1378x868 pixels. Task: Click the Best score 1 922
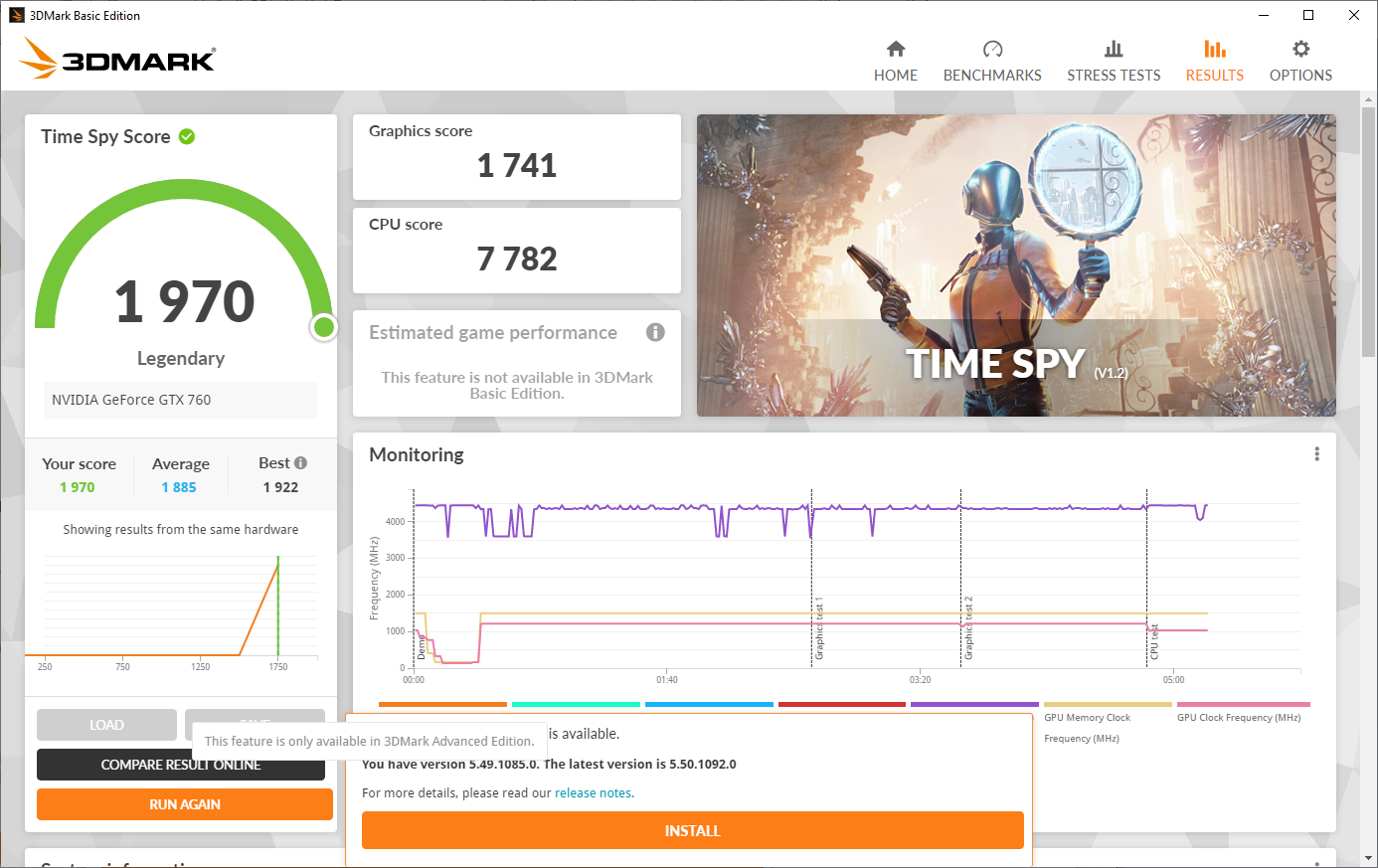coord(280,487)
